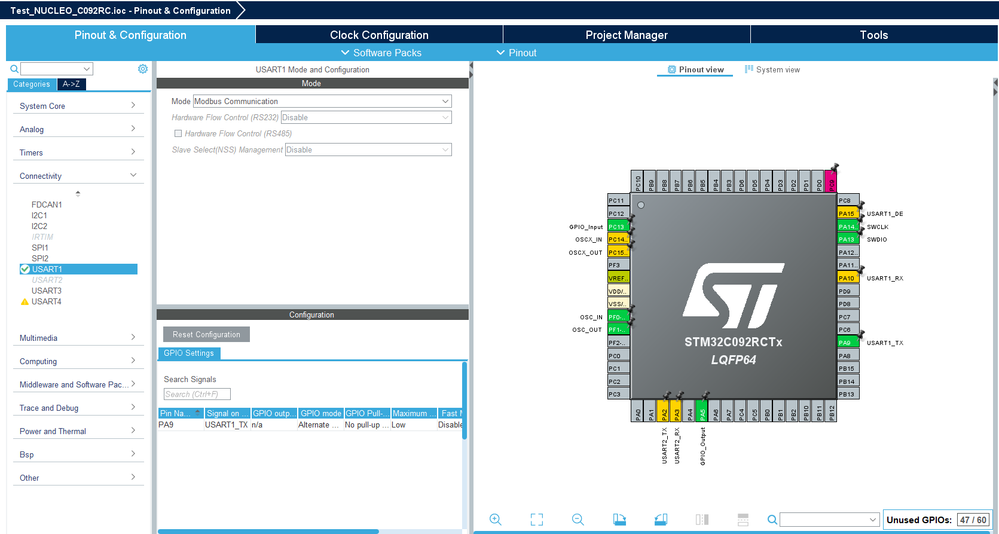999x534 pixels.
Task: Open the Software Packs menu
Action: point(381,53)
